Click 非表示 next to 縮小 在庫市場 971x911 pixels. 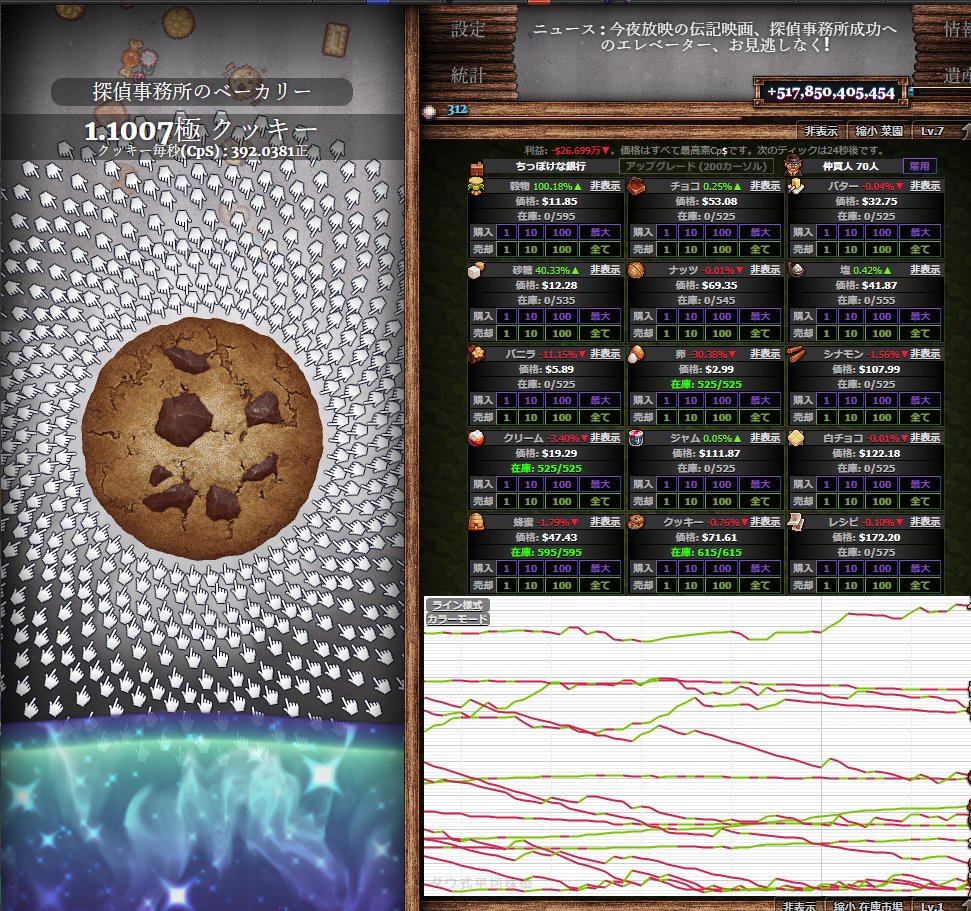tap(799, 905)
